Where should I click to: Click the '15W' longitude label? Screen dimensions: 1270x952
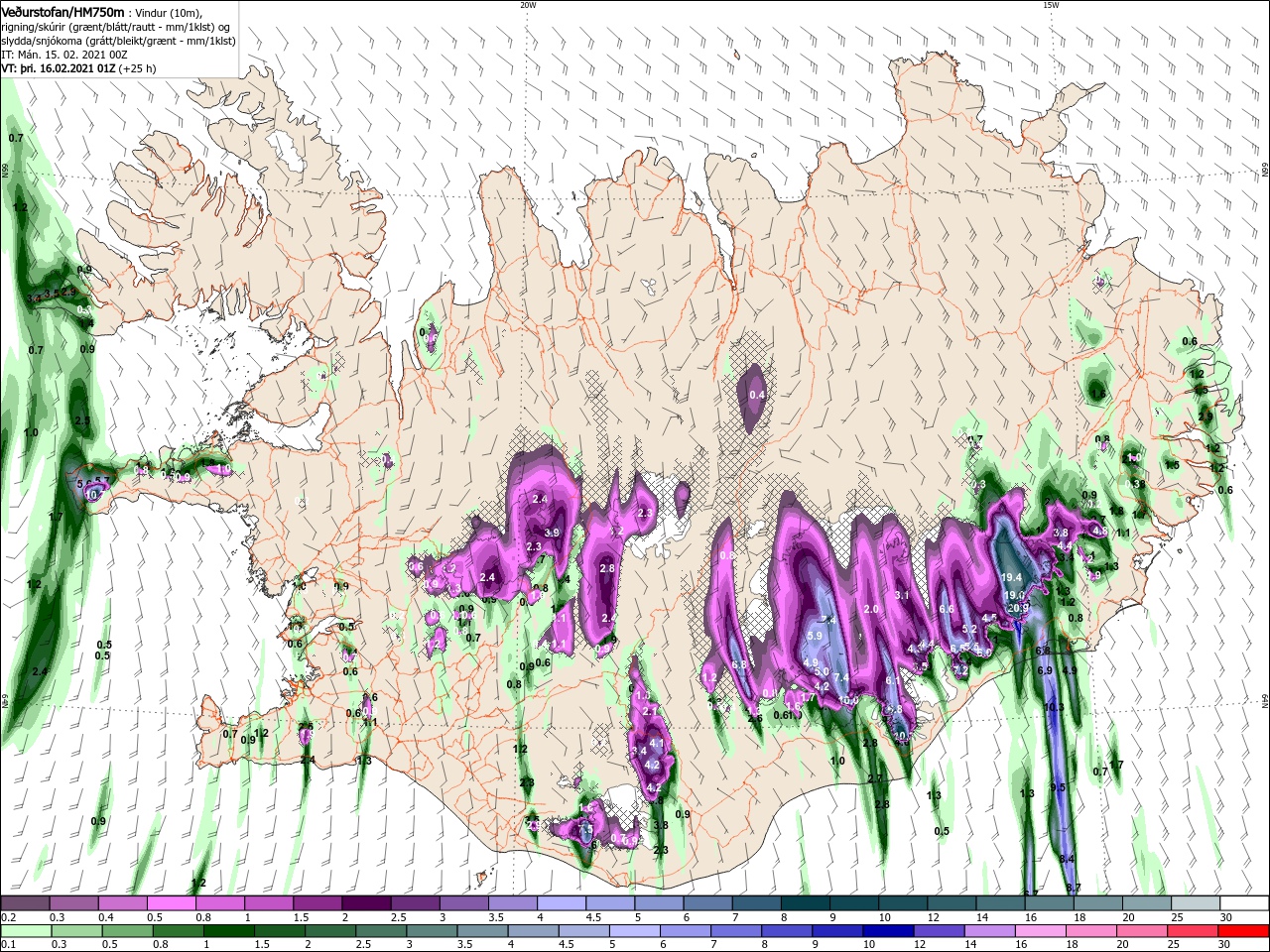(x=1051, y=5)
